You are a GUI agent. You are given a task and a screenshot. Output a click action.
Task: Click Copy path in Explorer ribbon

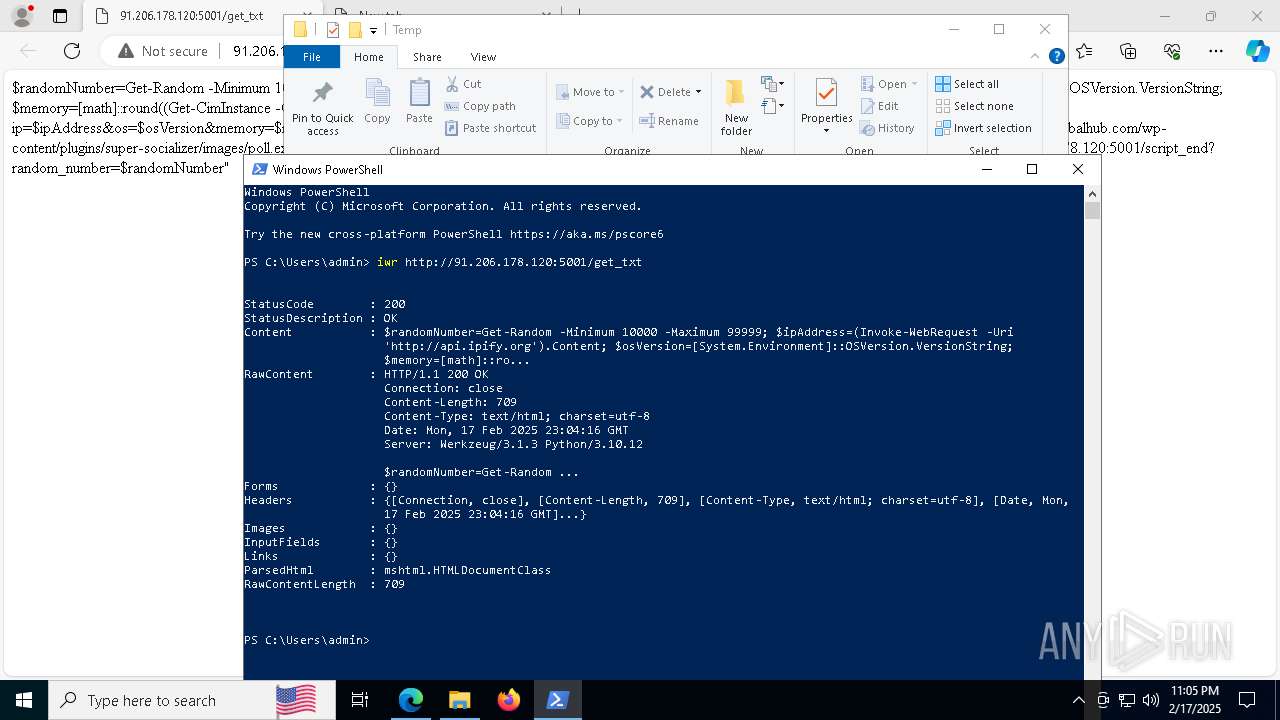pos(480,106)
